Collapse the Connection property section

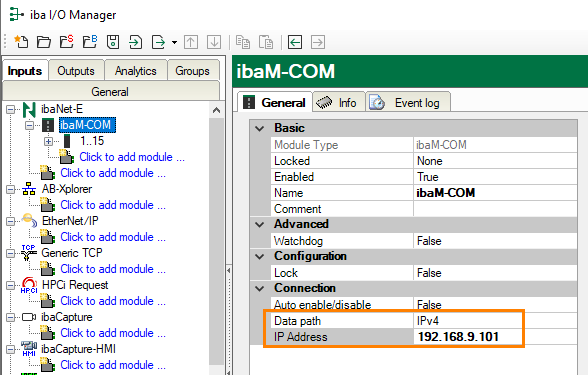260,288
